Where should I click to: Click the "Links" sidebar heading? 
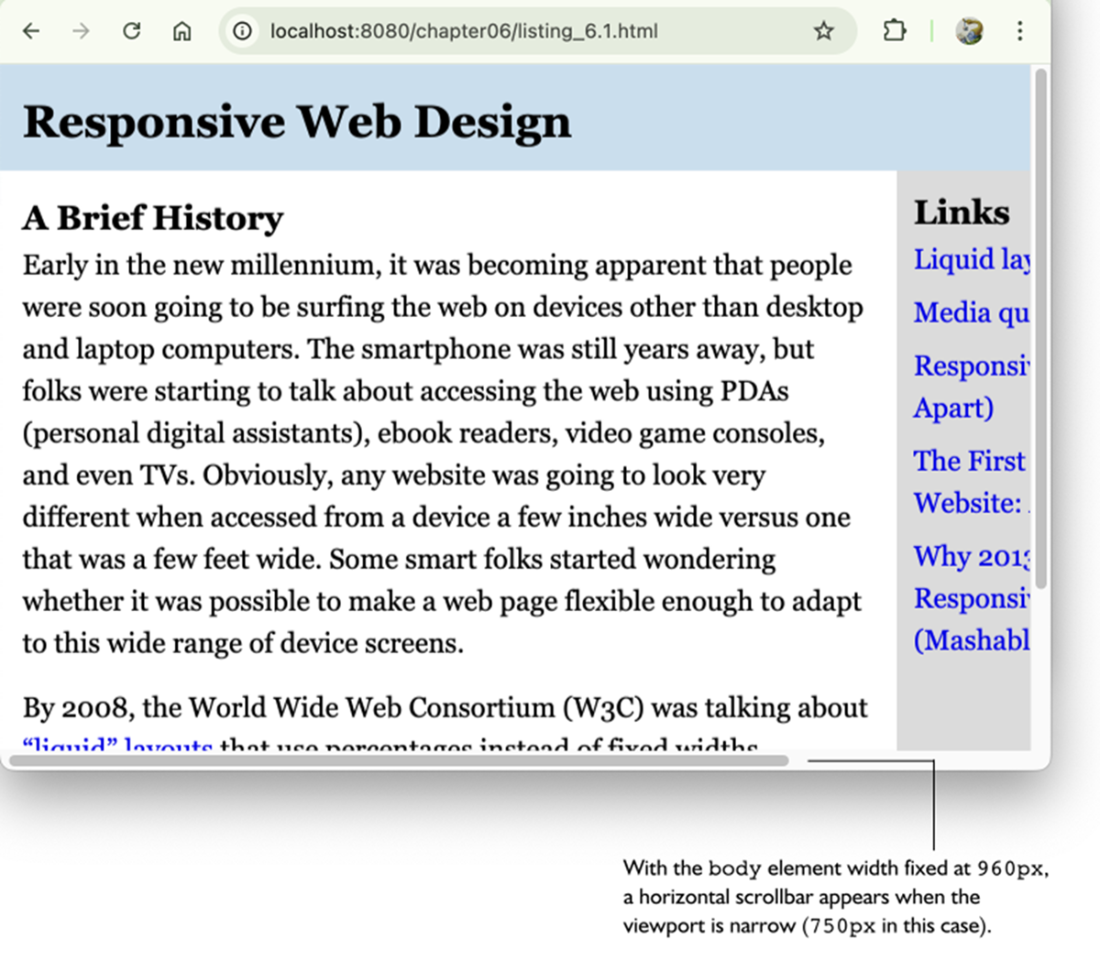961,212
